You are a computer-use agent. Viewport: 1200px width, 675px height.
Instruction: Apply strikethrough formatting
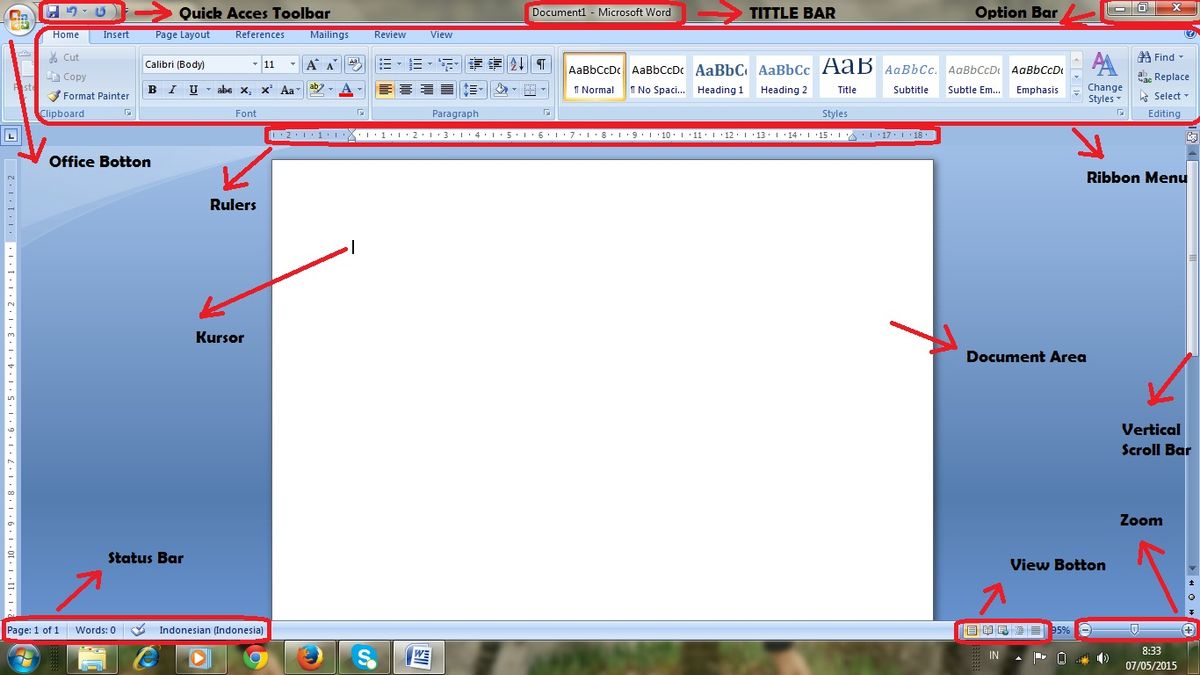(225, 90)
